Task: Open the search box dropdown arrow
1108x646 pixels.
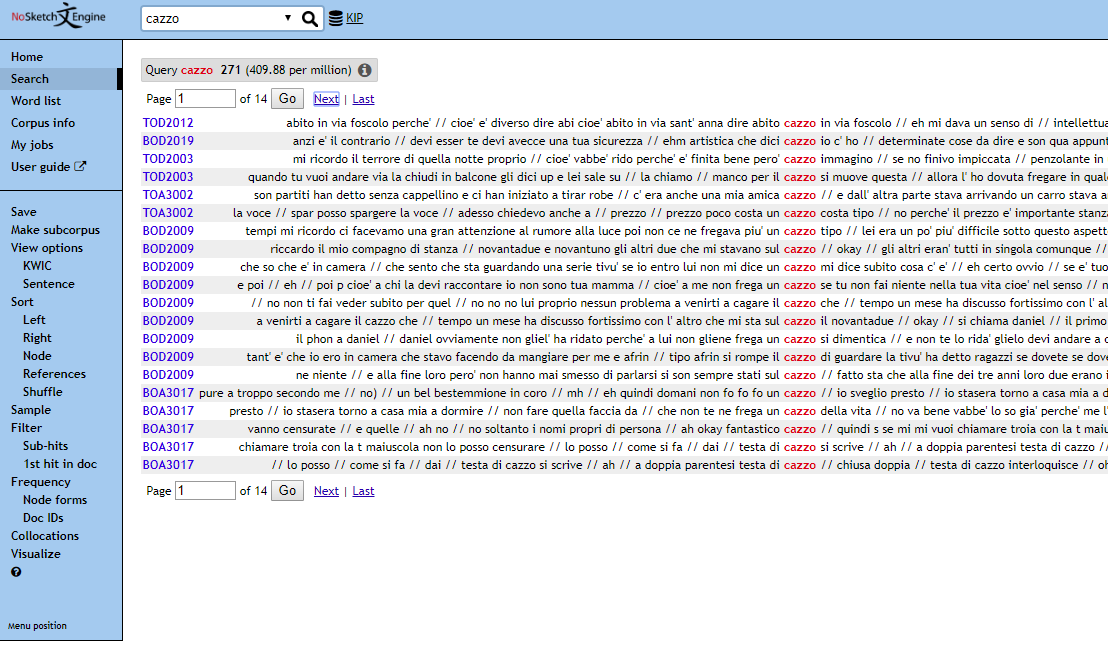Action: pos(288,18)
